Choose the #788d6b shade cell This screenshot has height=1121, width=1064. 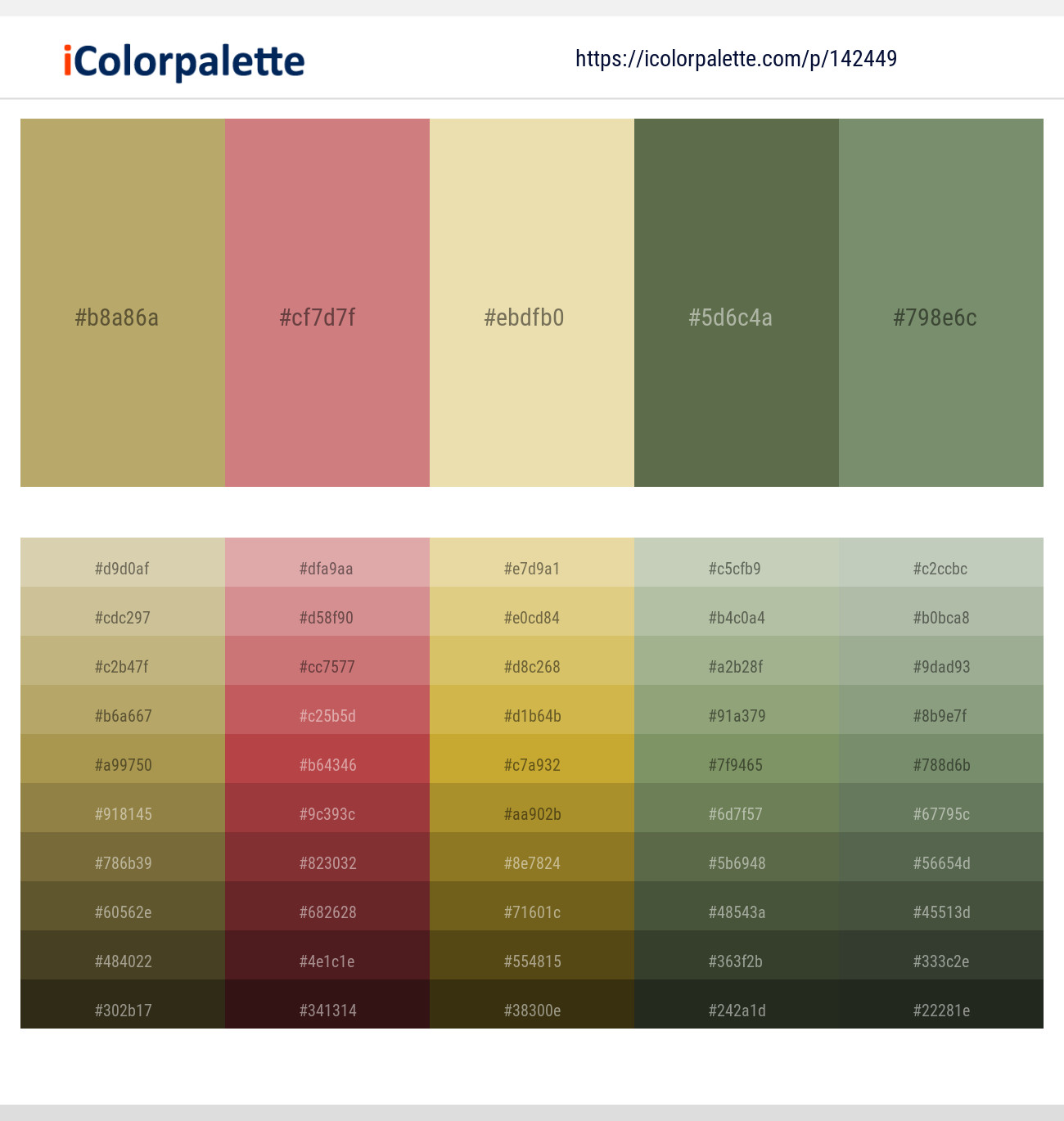(x=941, y=759)
